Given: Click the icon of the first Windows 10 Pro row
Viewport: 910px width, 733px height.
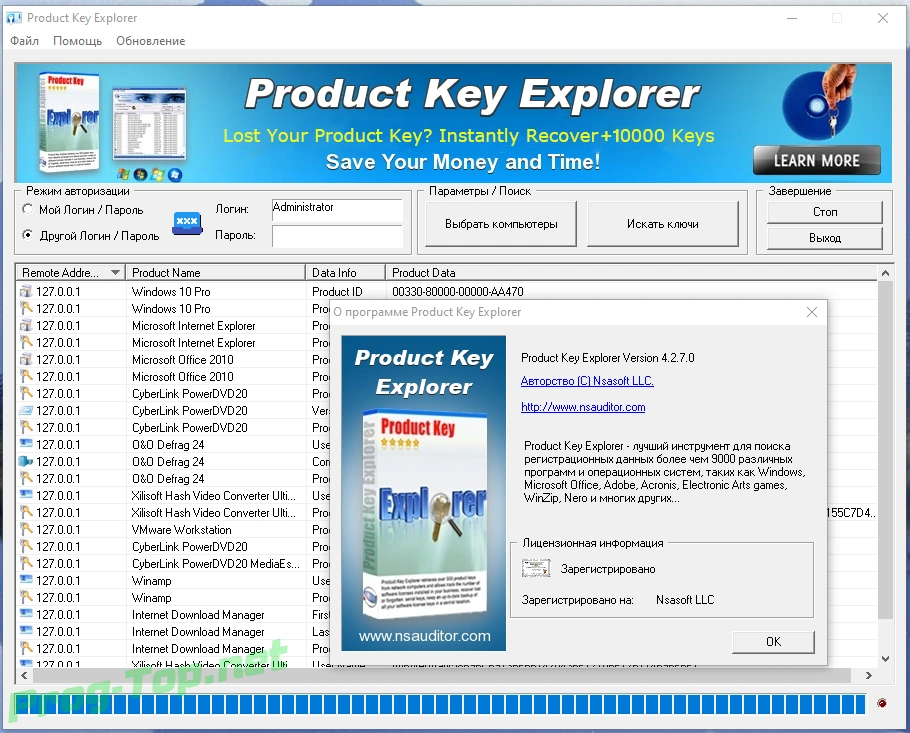Looking at the screenshot, I should 26,291.
